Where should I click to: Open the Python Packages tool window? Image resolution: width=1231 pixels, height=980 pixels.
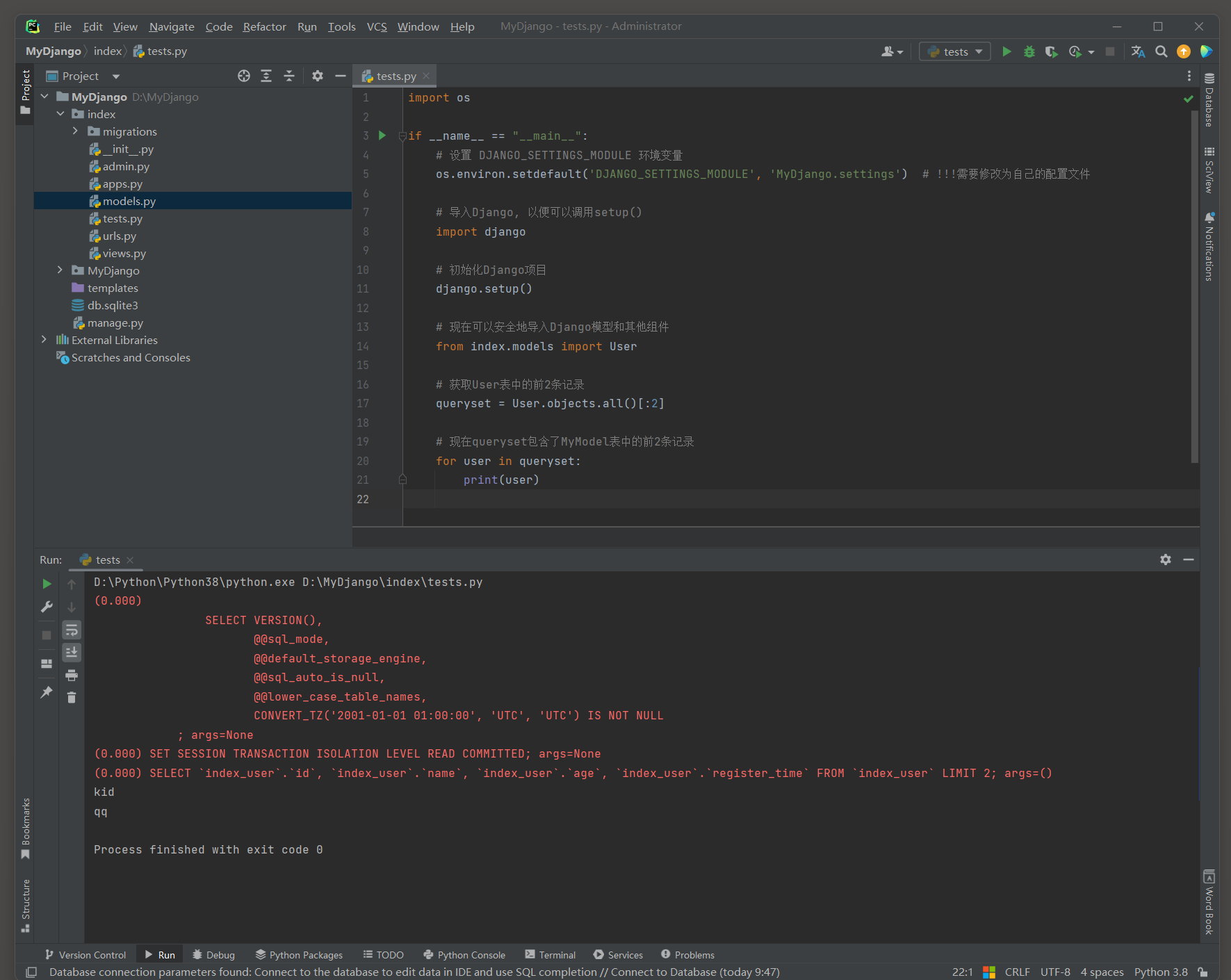(x=299, y=955)
